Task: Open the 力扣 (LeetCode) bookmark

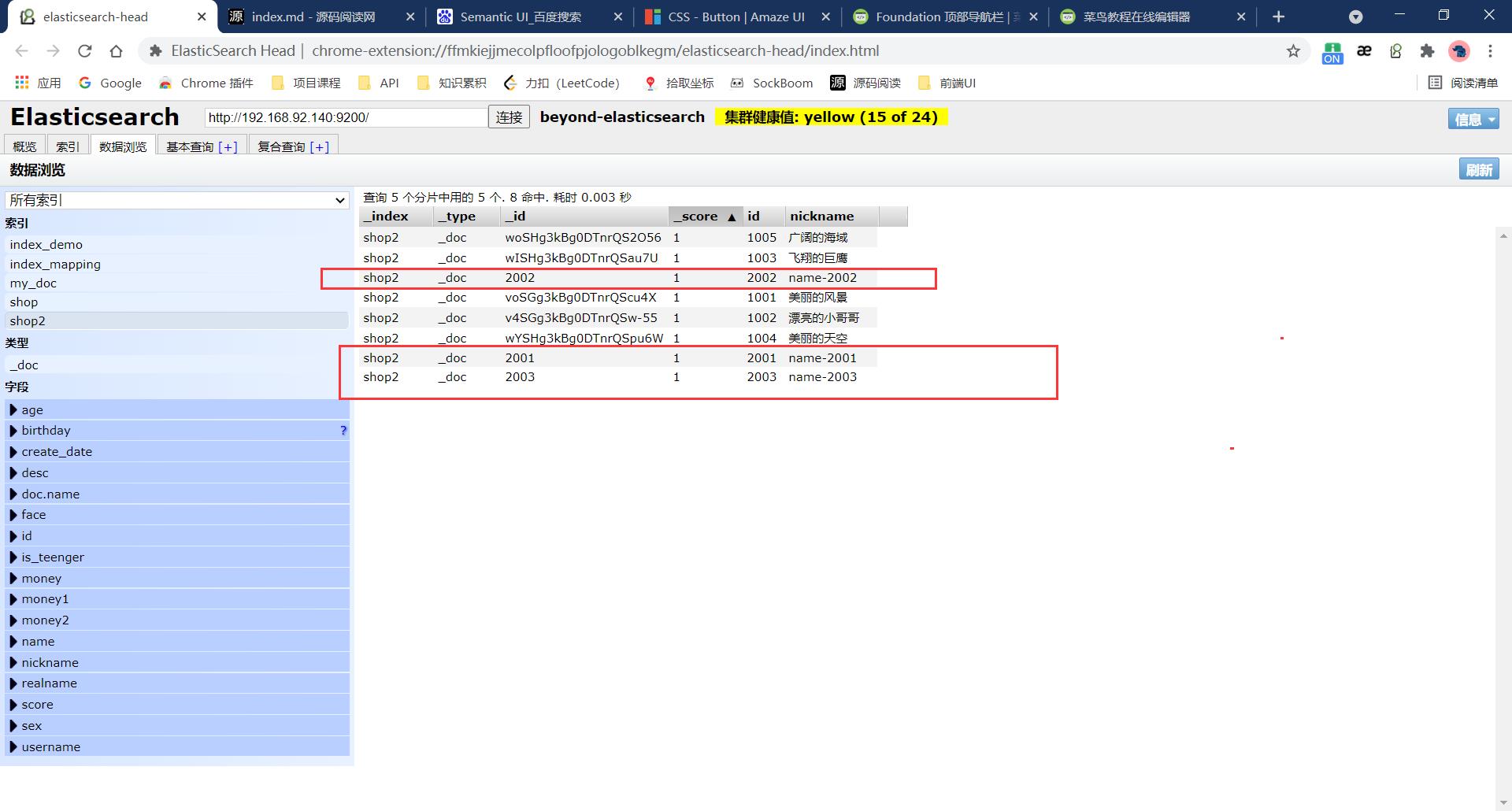Action: (561, 83)
